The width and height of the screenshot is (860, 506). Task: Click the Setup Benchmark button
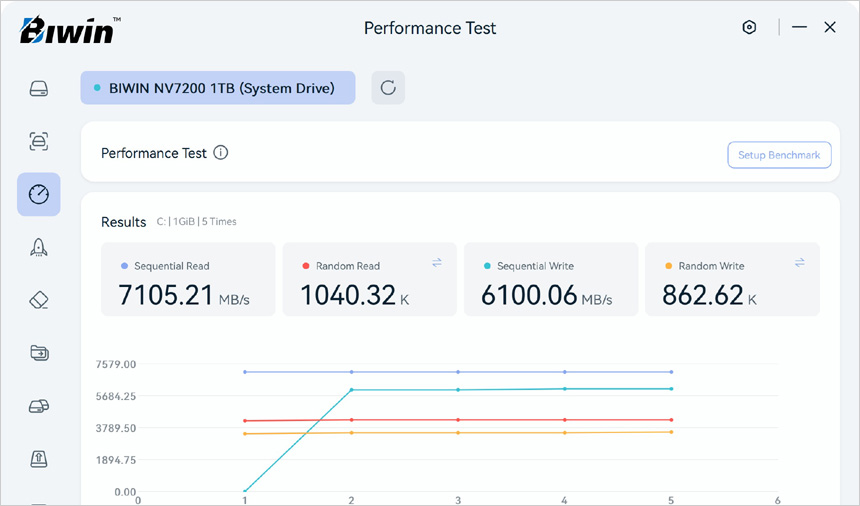tap(778, 155)
